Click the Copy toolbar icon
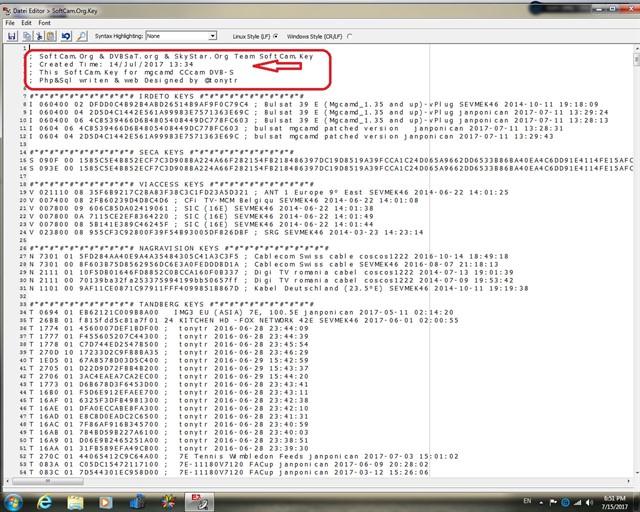 [27, 36]
